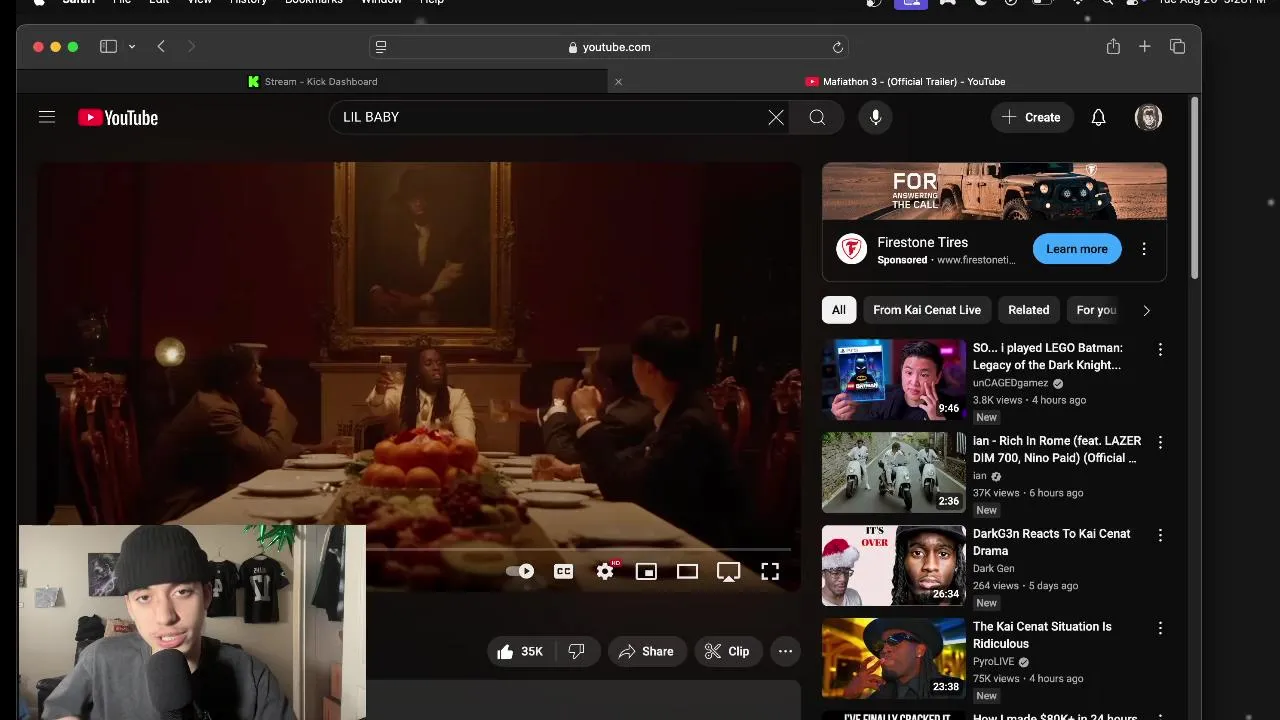Click Learn more on Firestone ad
The width and height of the screenshot is (1280, 720).
pos(1077,249)
